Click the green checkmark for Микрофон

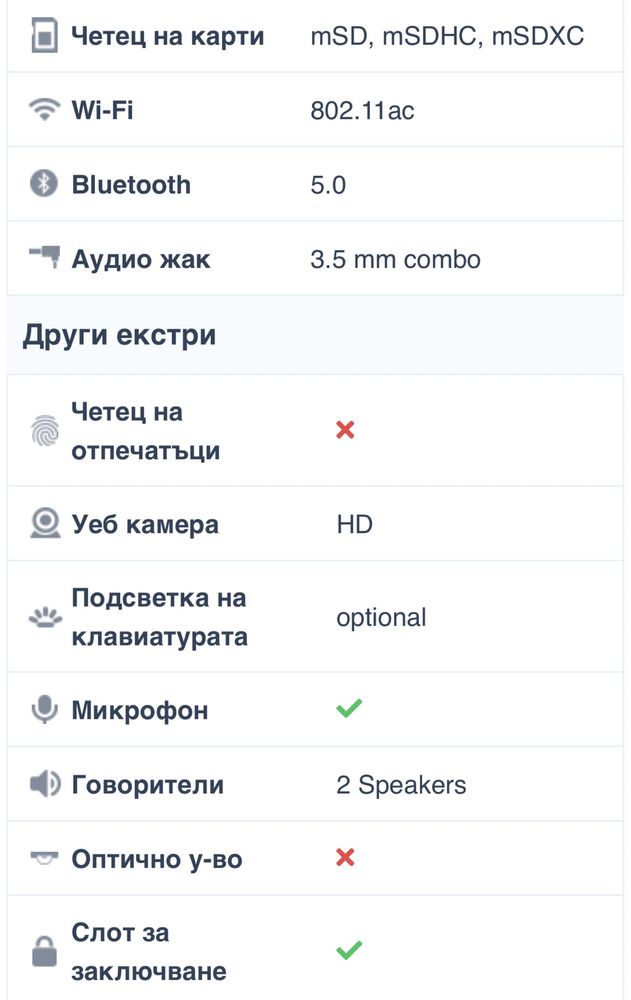pyautogui.click(x=349, y=708)
